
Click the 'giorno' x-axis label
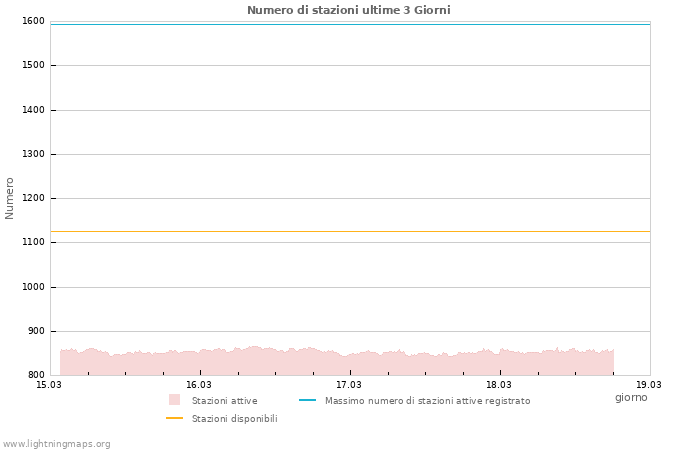tap(631, 397)
